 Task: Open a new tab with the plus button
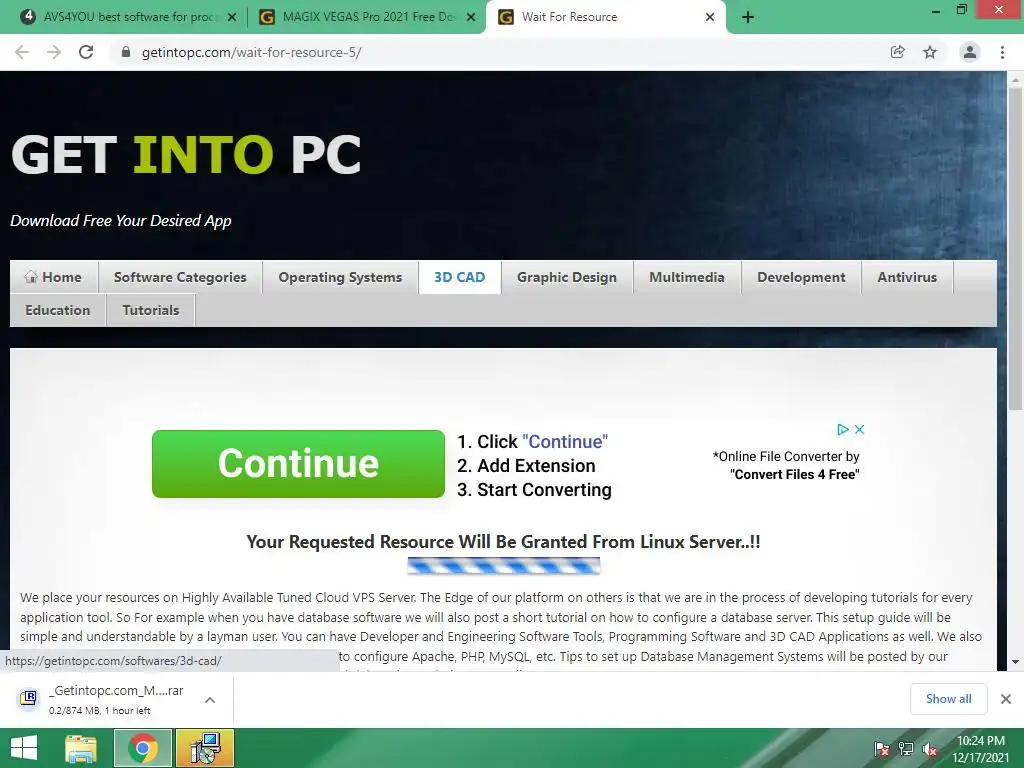(748, 18)
